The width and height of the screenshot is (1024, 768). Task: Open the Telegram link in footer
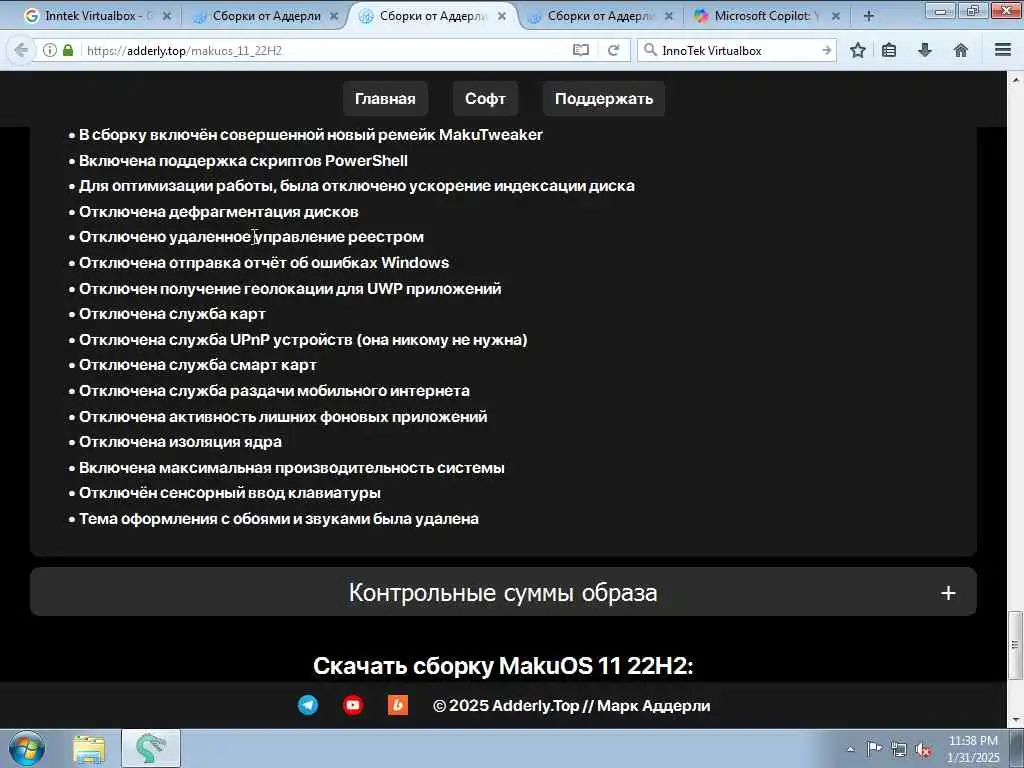(308, 705)
